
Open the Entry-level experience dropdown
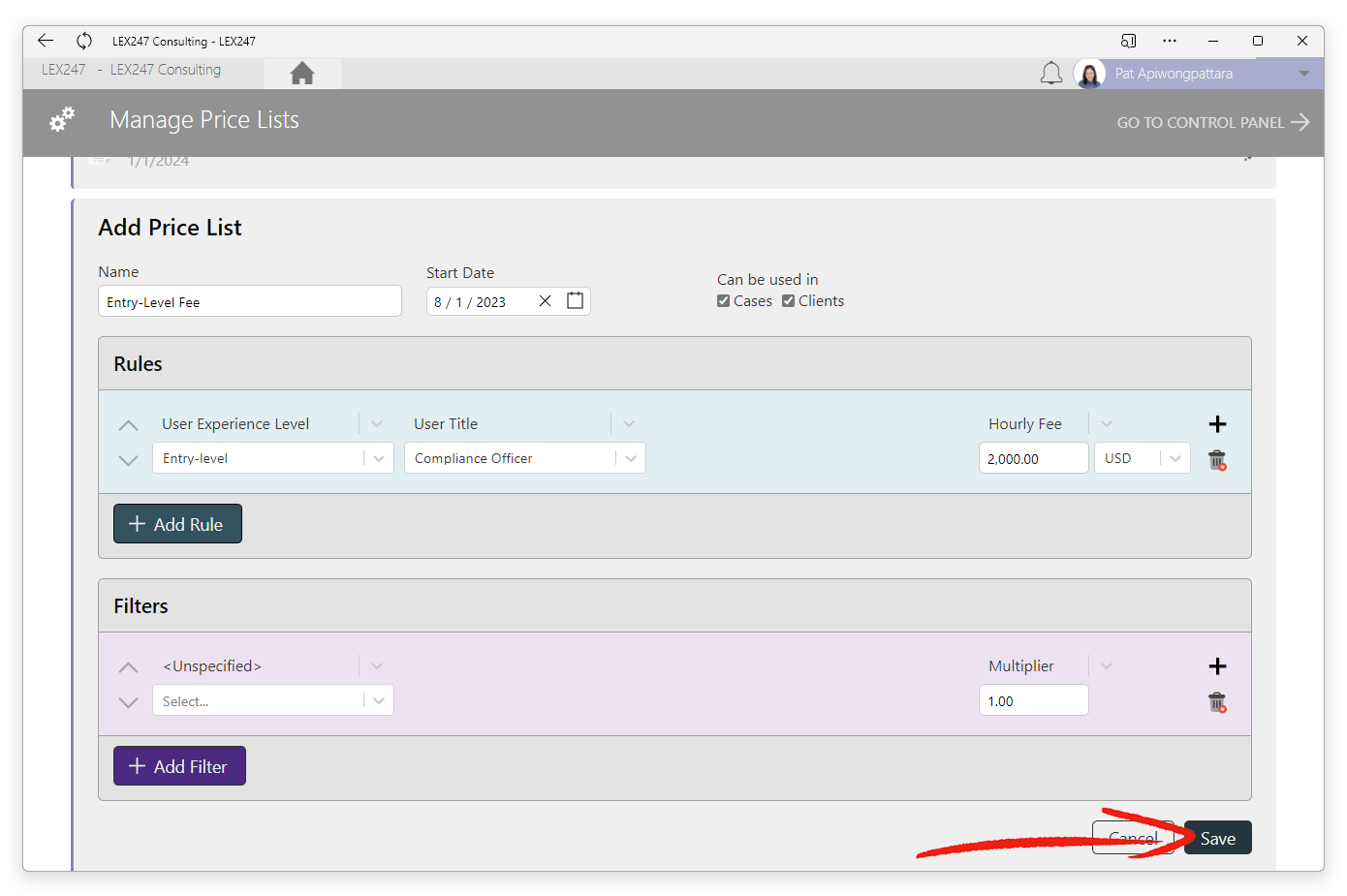coord(379,457)
